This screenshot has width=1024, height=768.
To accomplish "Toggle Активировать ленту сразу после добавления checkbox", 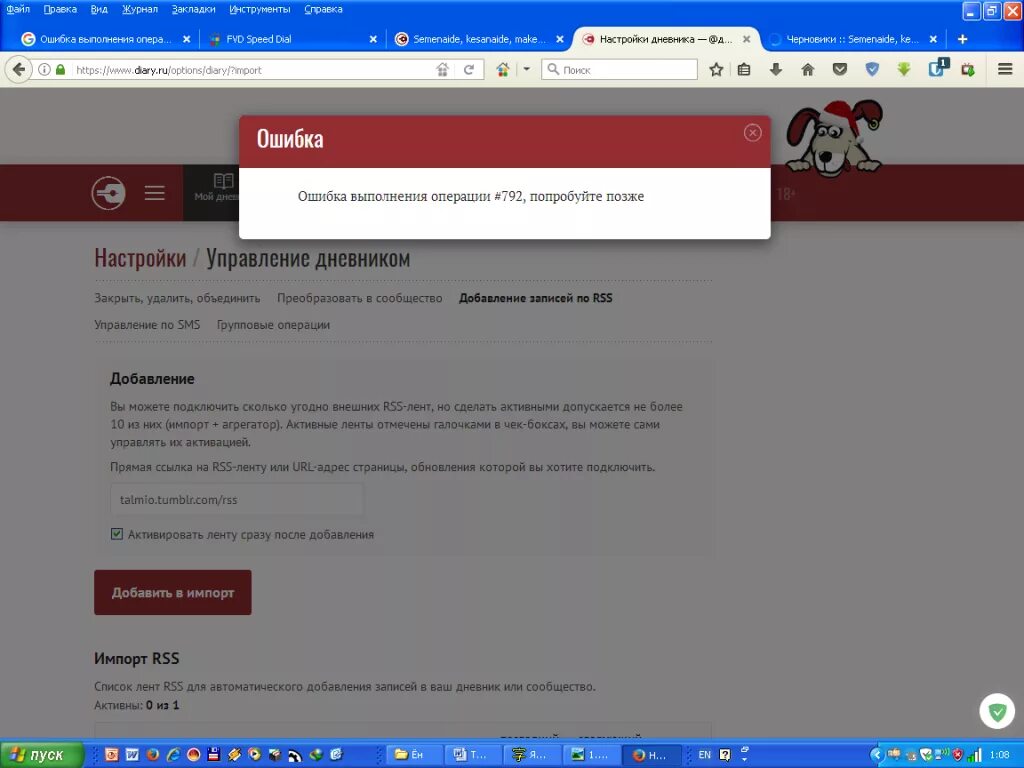I will point(117,534).
